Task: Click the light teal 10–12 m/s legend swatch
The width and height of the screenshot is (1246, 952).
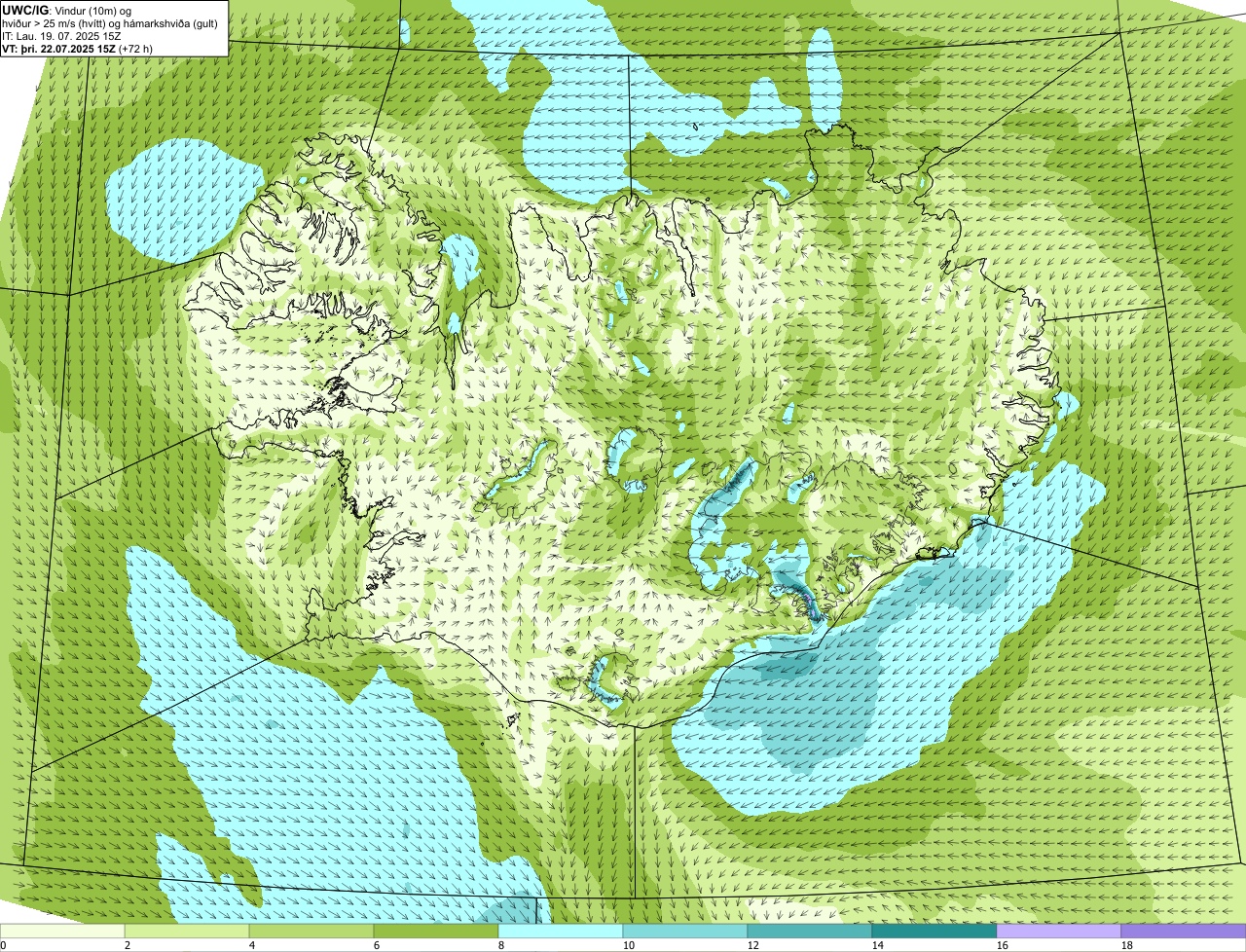Action: click(x=685, y=932)
